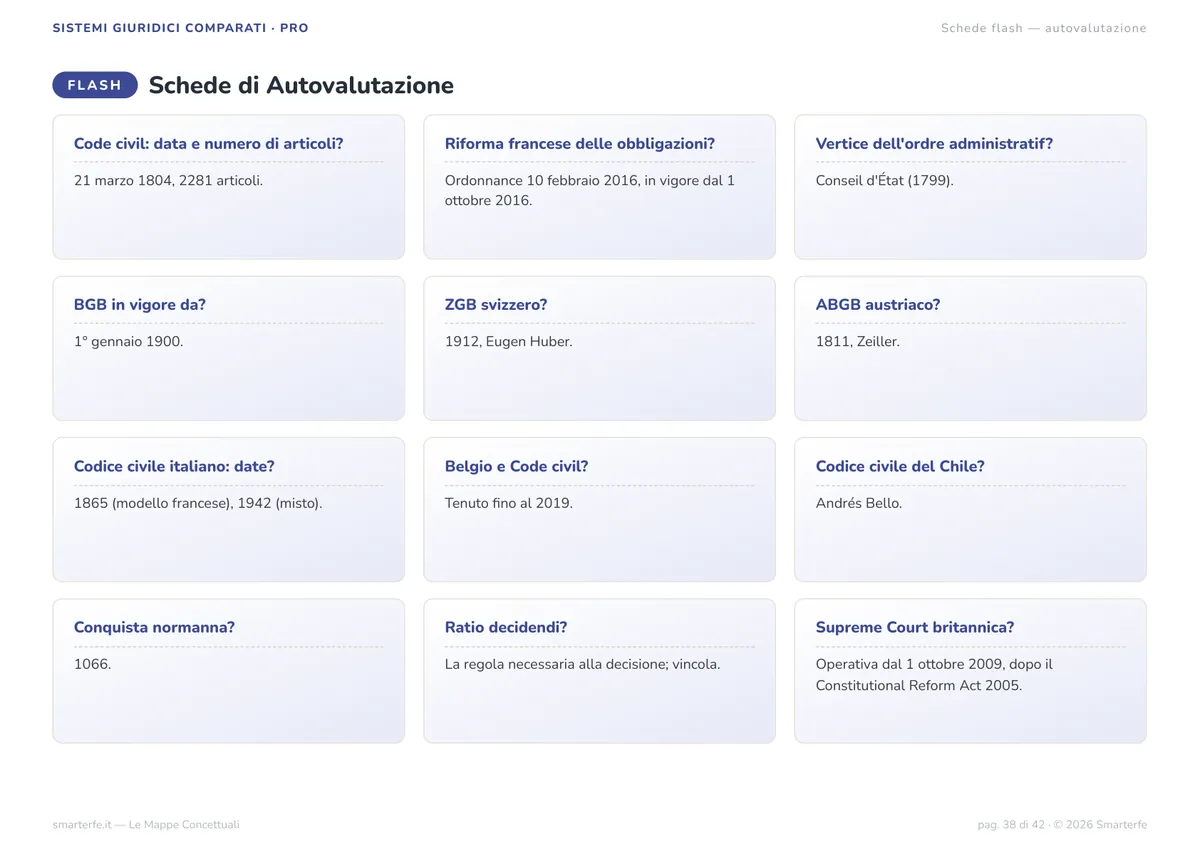Select the question 'ABGB austriaco?'
1200x849 pixels.
tap(878, 305)
